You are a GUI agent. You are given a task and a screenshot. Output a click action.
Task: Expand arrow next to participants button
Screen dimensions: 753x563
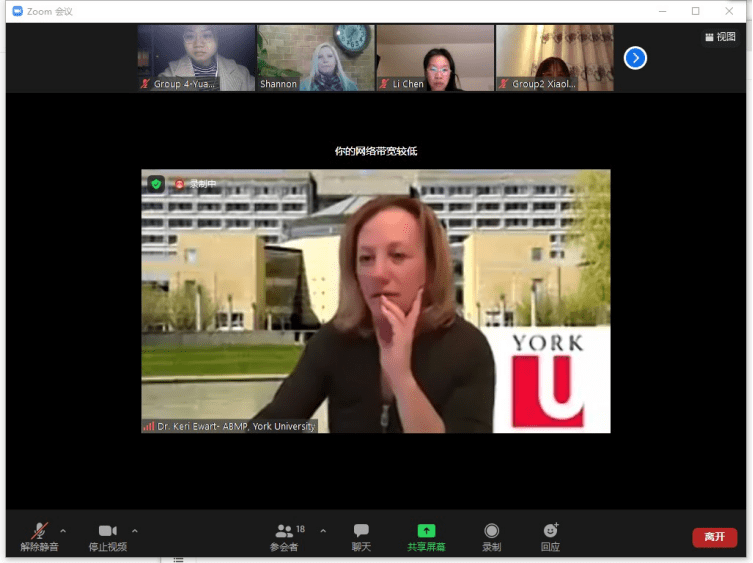click(x=322, y=531)
